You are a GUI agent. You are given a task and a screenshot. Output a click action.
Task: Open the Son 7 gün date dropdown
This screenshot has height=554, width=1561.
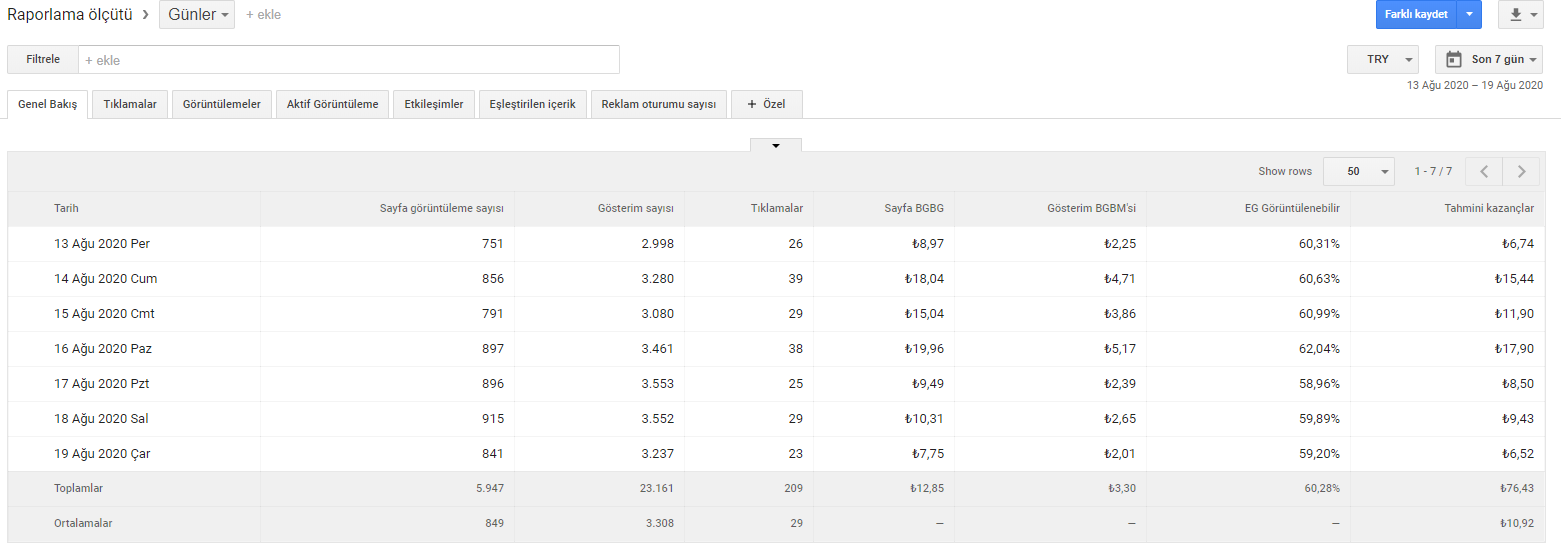pyautogui.click(x=1489, y=59)
